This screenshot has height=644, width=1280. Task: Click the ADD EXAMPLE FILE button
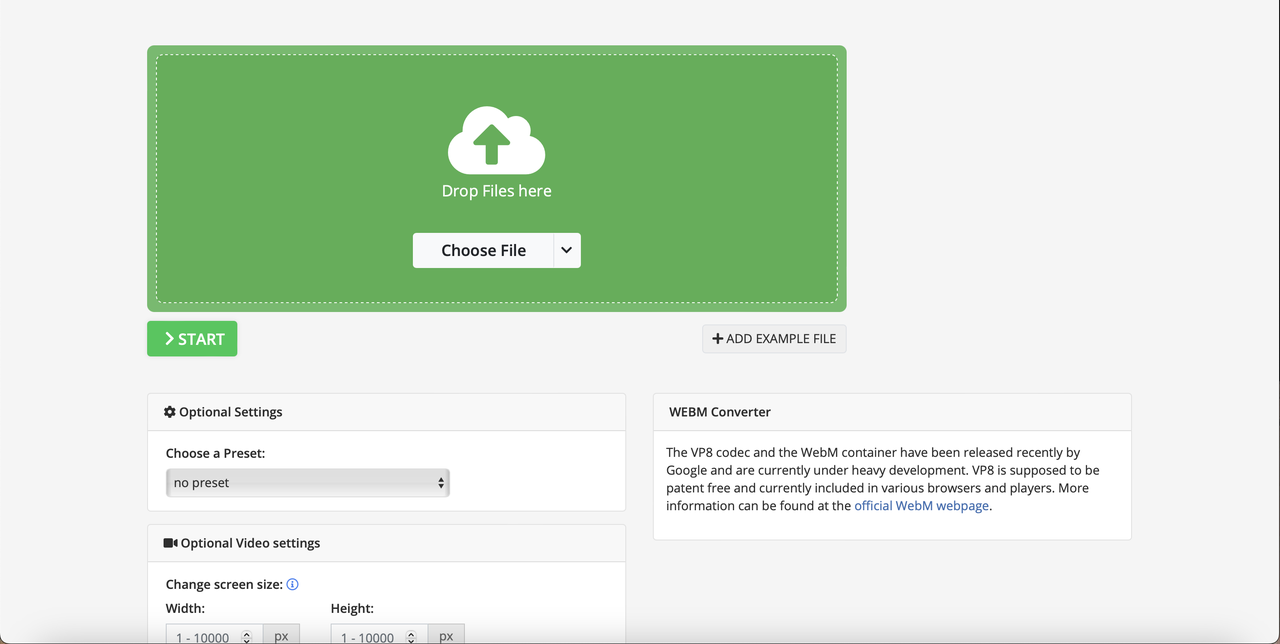(774, 339)
